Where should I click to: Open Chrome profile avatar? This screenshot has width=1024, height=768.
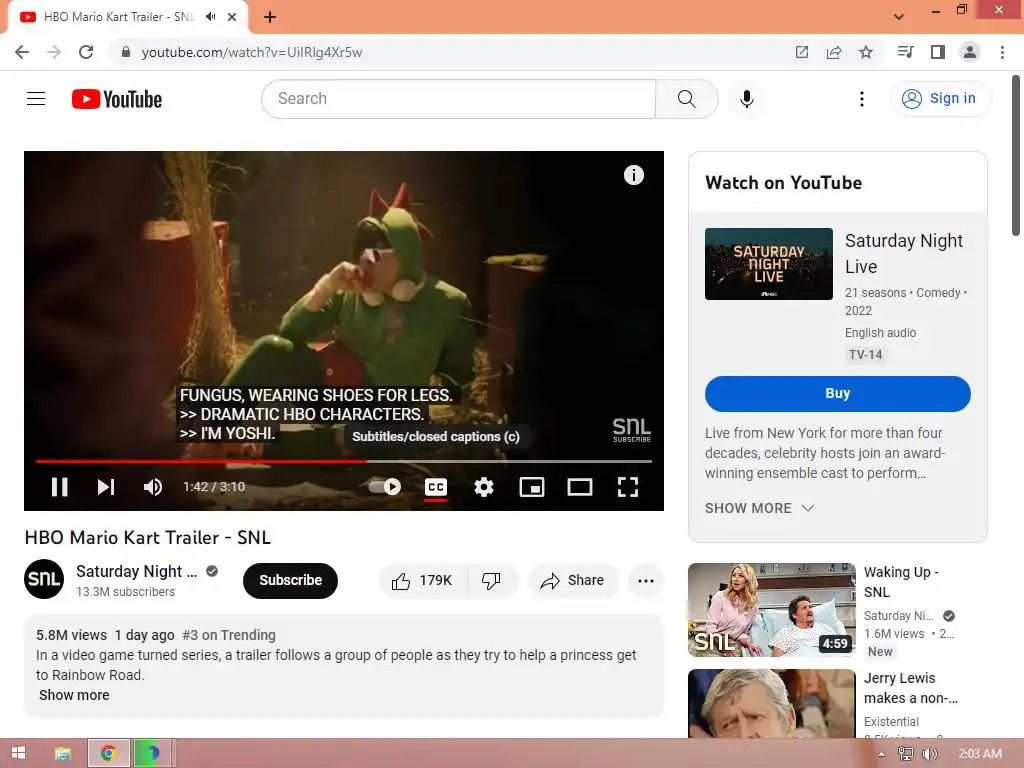click(x=970, y=52)
